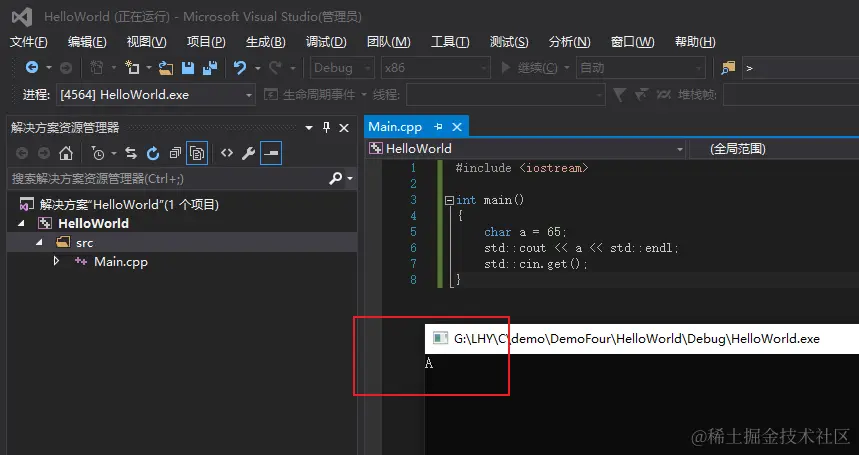The image size is (859, 455).
Task: Close the Solution Explorer panel
Action: (x=344, y=128)
